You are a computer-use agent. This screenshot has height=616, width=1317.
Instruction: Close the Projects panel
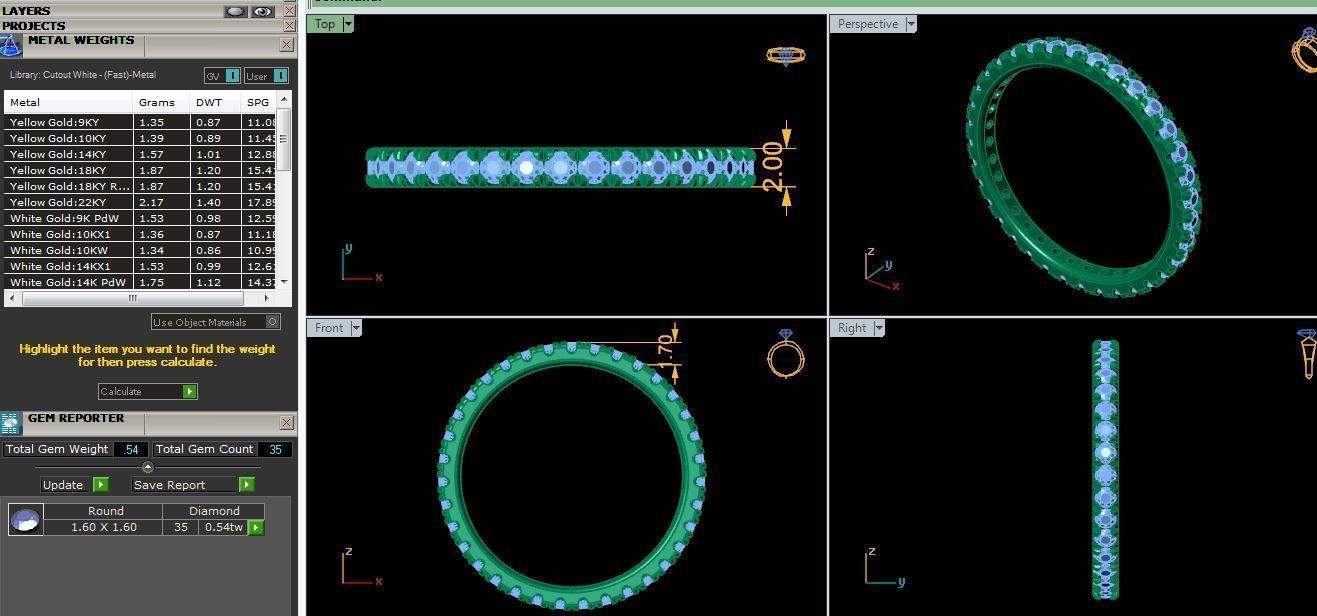[289, 26]
